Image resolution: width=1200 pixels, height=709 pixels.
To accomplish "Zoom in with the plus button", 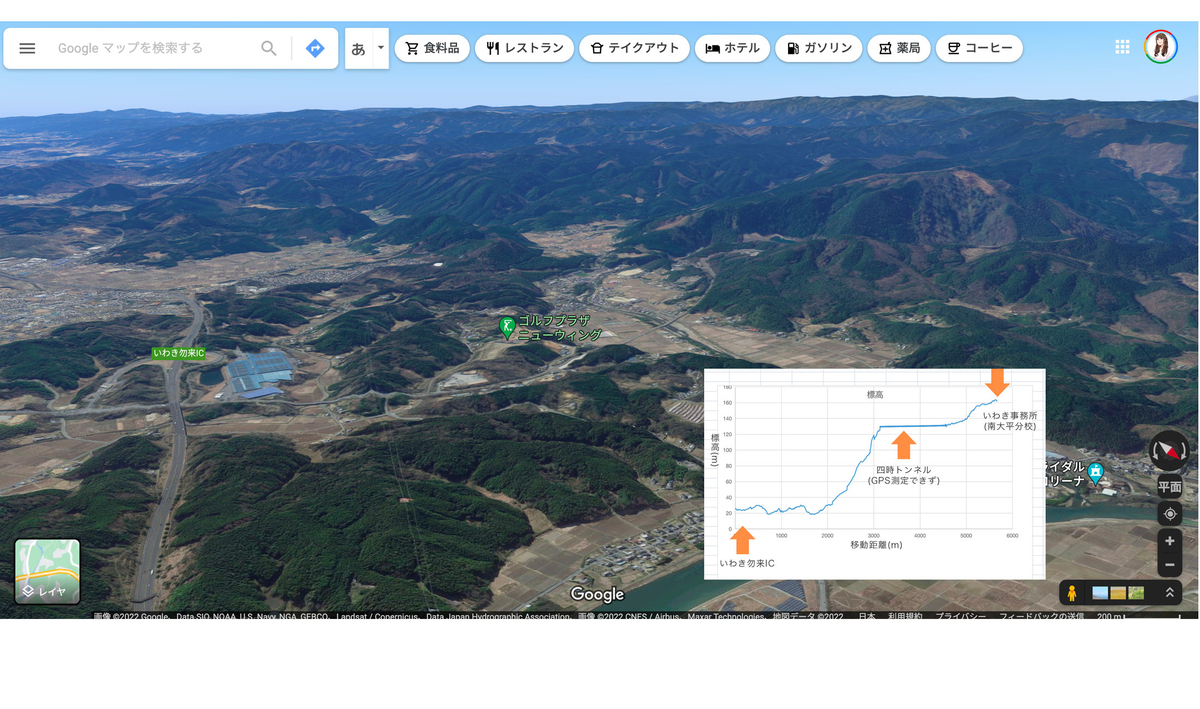I will pos(1169,541).
